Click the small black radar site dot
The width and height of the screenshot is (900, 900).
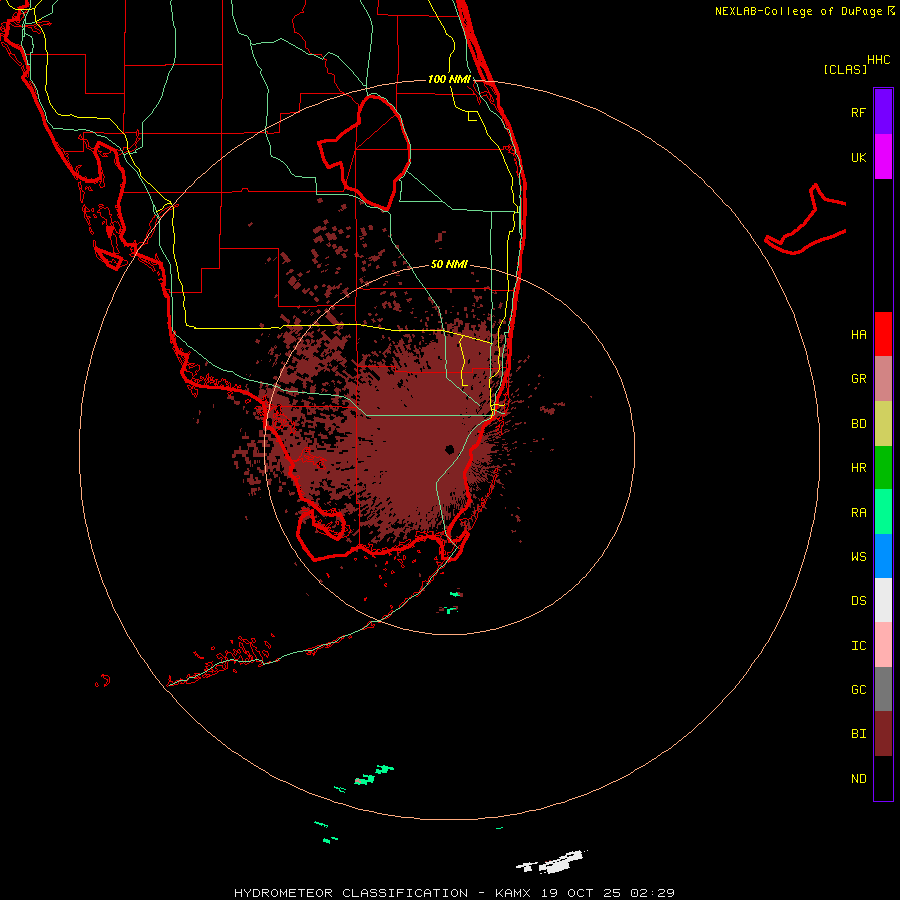click(451, 449)
